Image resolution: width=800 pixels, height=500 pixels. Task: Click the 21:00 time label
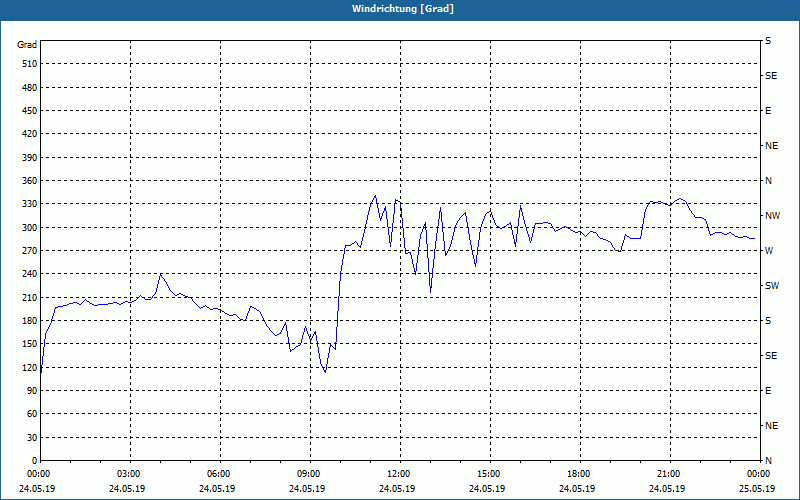(x=667, y=474)
